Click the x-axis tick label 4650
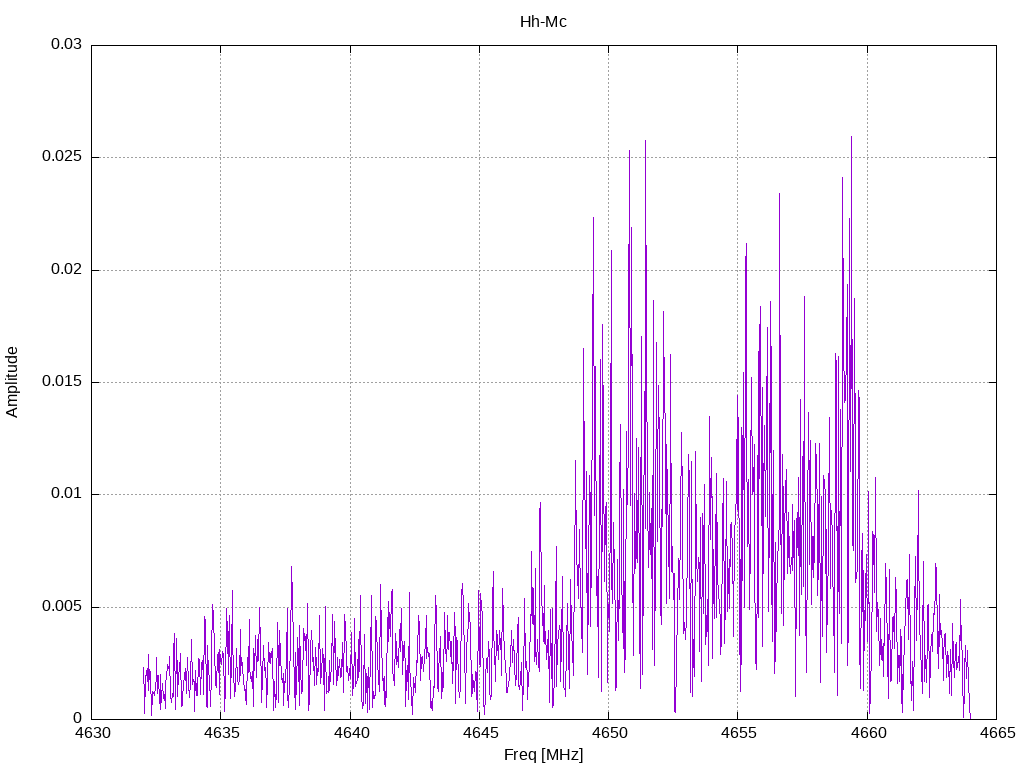The height and width of the screenshot is (768, 1024). pos(609,733)
